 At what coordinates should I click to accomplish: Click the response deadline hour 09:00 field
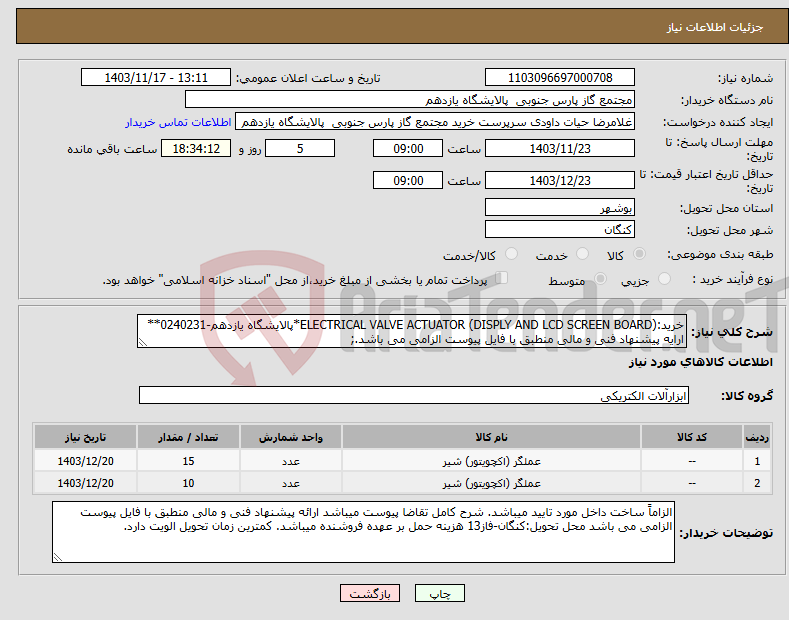tap(408, 148)
